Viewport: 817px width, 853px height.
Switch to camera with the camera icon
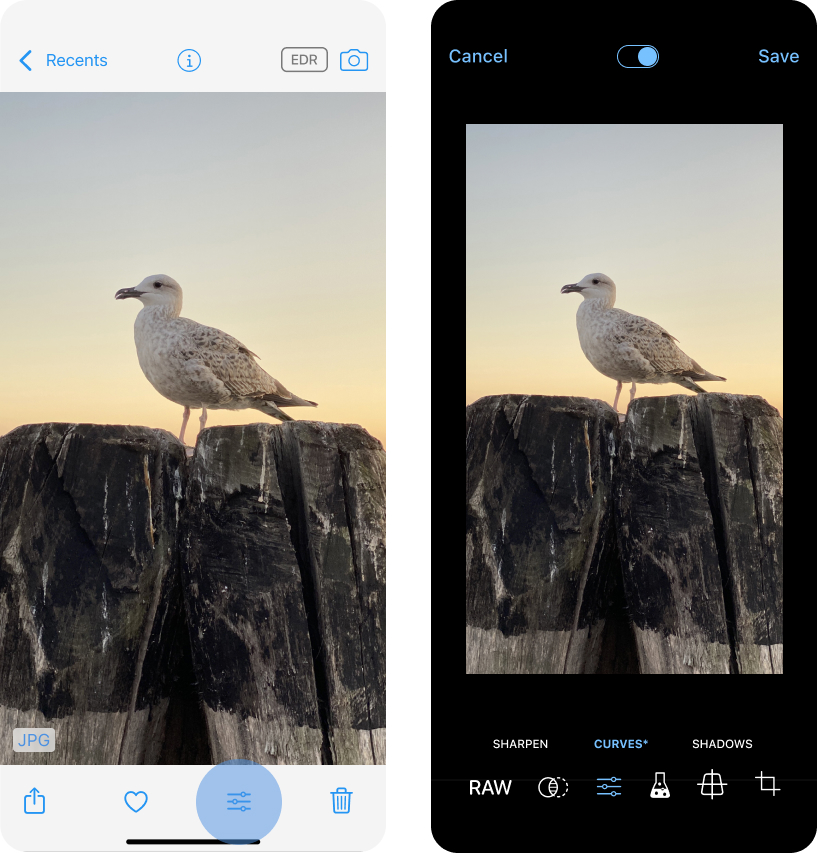(354, 60)
